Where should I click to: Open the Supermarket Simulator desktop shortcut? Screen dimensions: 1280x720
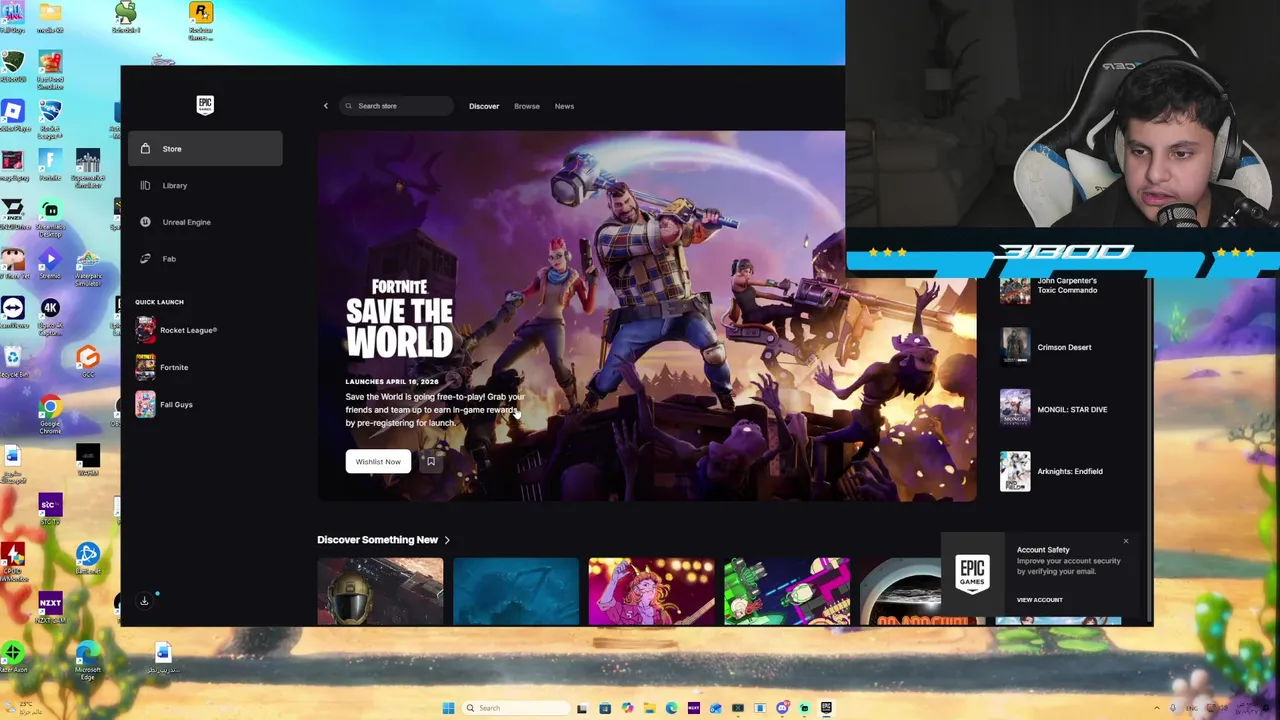coord(87,168)
